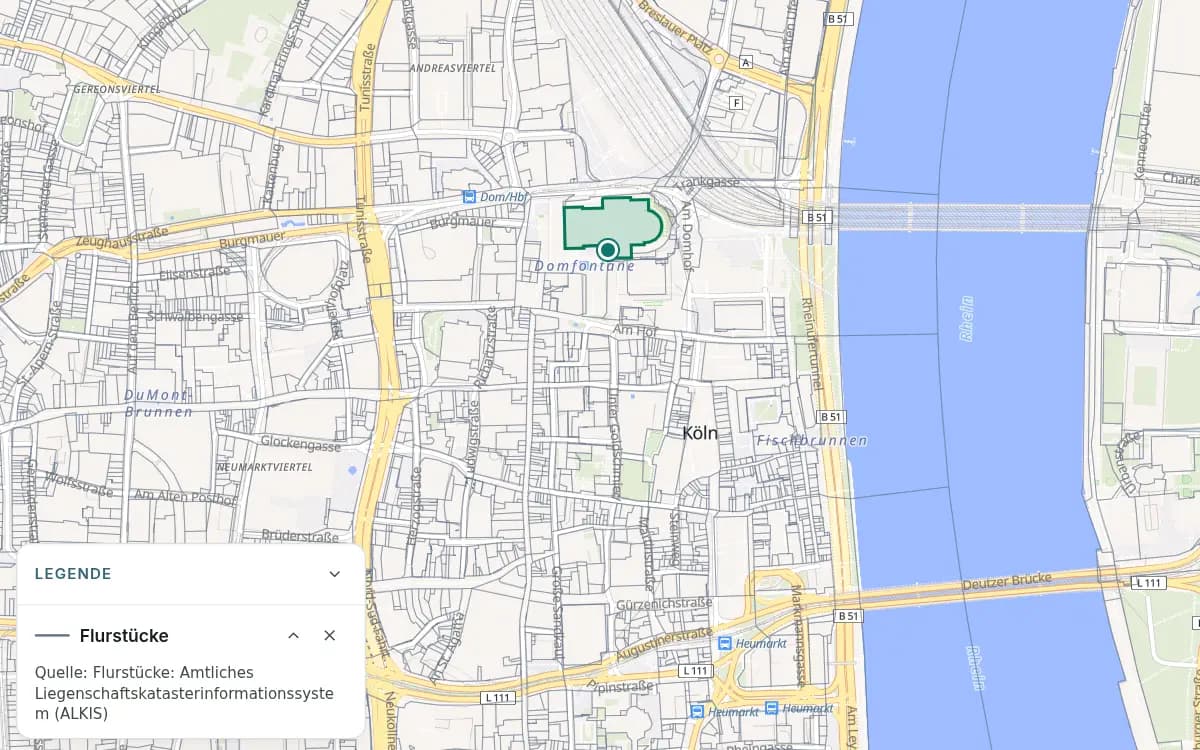1200x750 pixels.
Task: Click the Schwalbengasse street label
Action: pos(195,316)
